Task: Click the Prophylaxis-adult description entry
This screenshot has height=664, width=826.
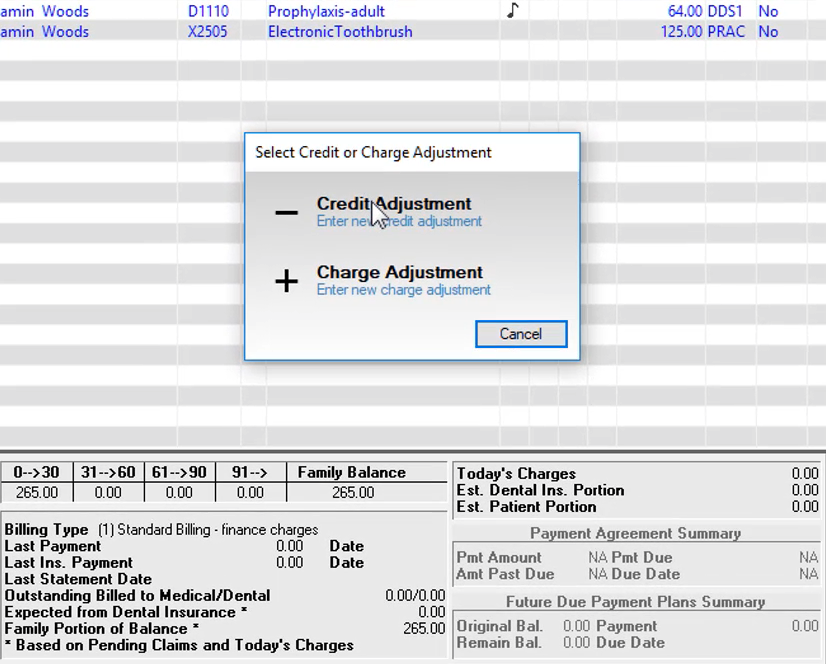Action: click(326, 12)
